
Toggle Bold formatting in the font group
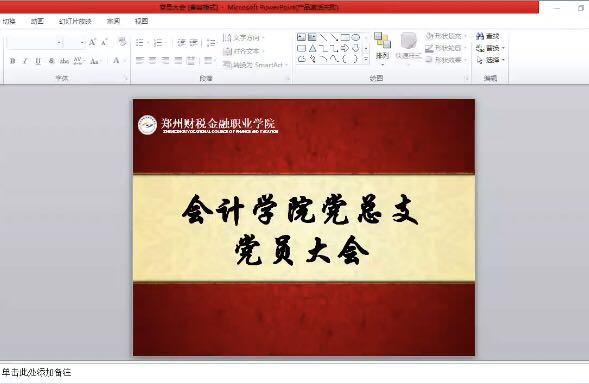click(x=13, y=61)
